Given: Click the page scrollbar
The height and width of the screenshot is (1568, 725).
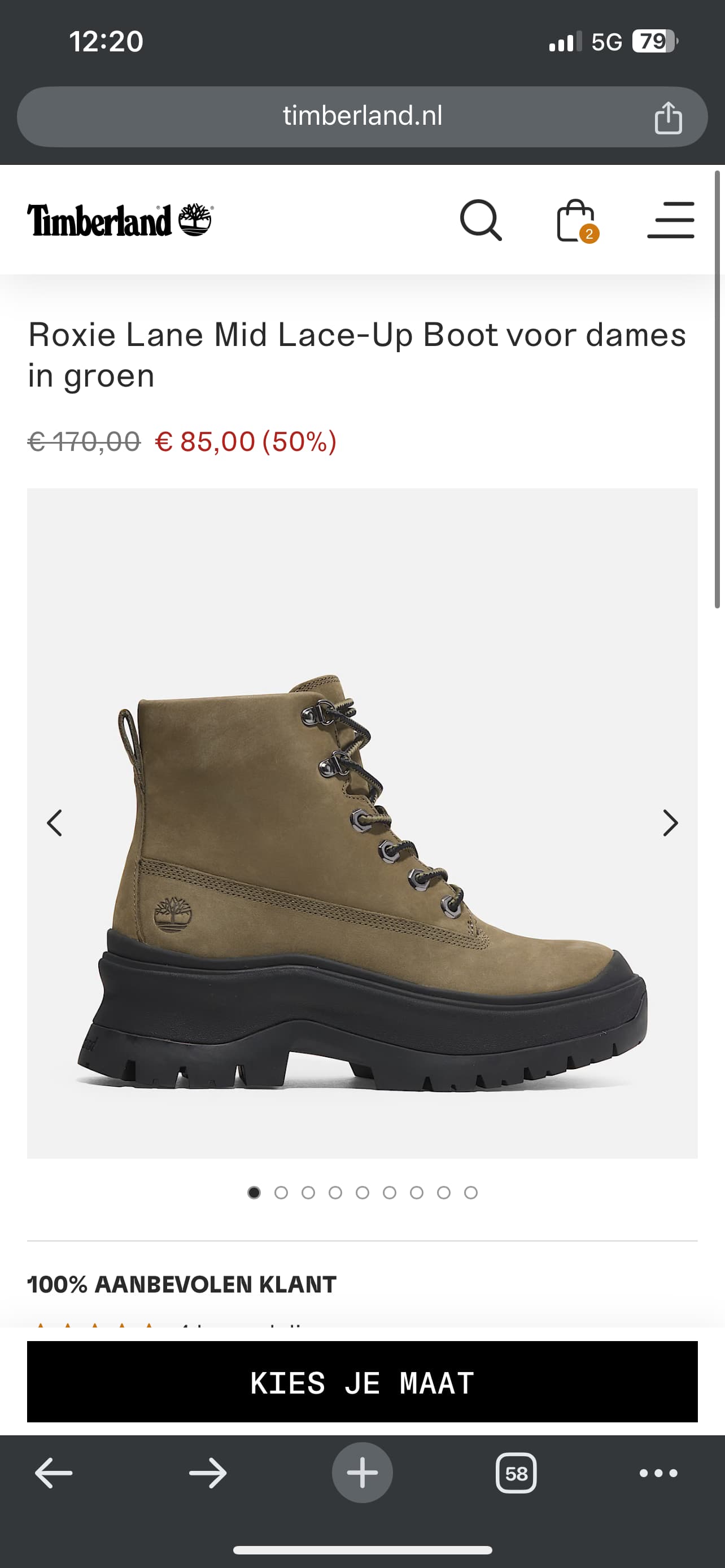Looking at the screenshot, I should tap(717, 389).
